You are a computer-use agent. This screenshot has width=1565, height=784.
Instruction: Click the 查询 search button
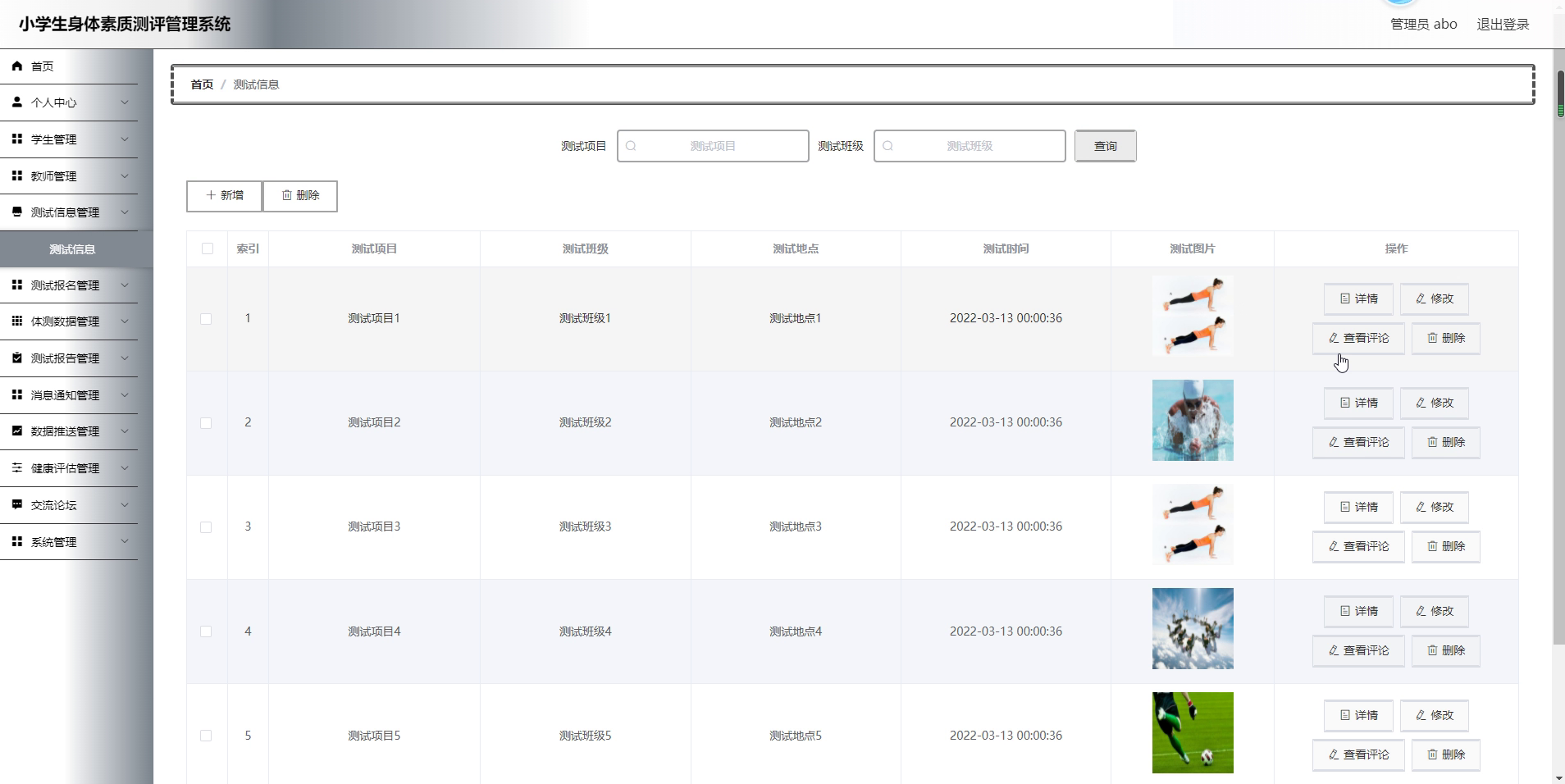pyautogui.click(x=1105, y=146)
